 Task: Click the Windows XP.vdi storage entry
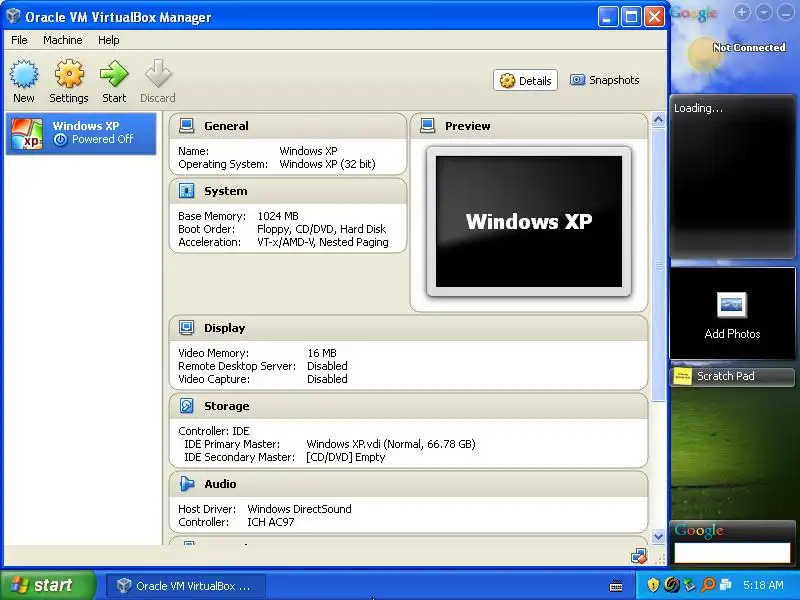click(391, 444)
